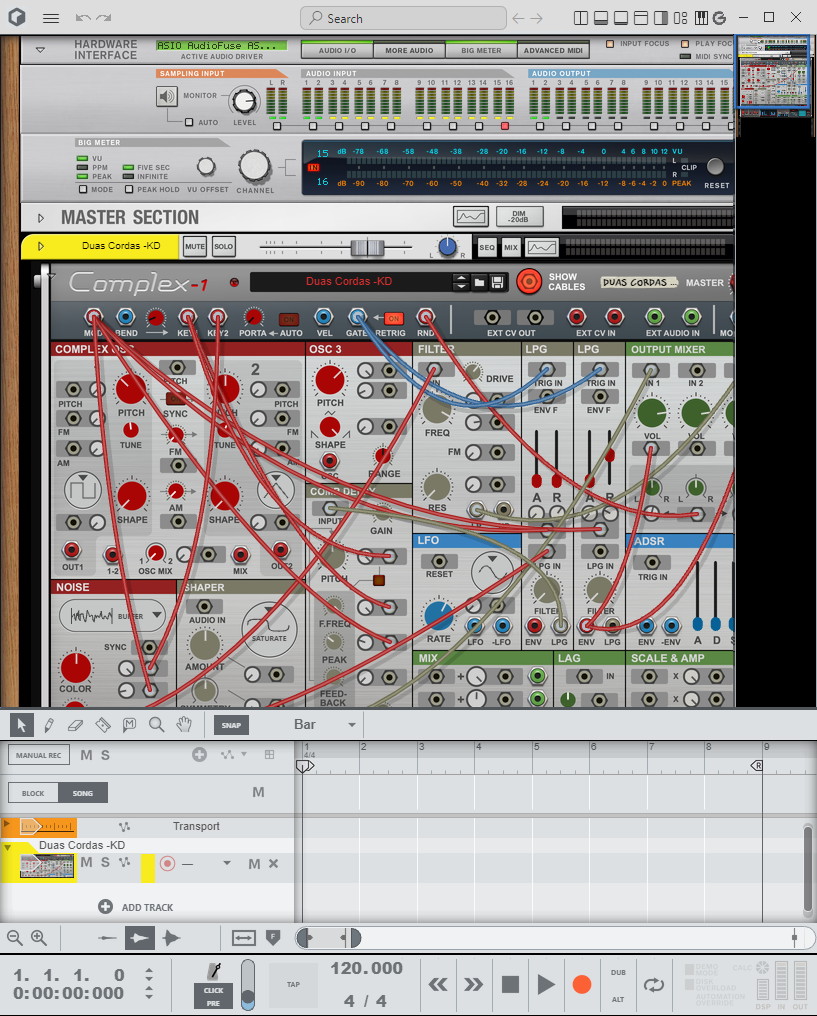Click the ADD TRACK label
This screenshot has height=1016, width=817.
click(147, 907)
